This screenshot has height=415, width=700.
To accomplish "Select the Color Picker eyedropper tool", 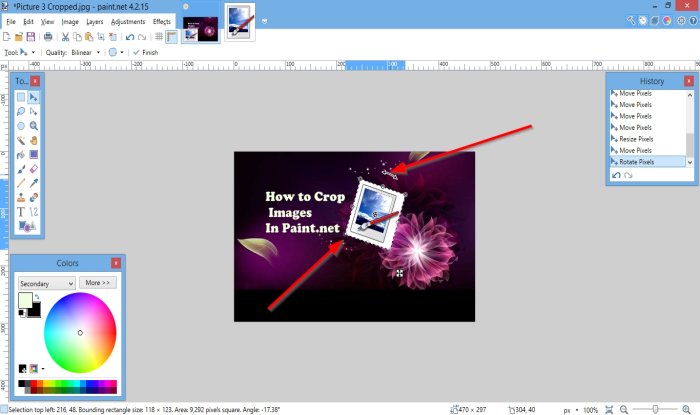I will click(33, 183).
